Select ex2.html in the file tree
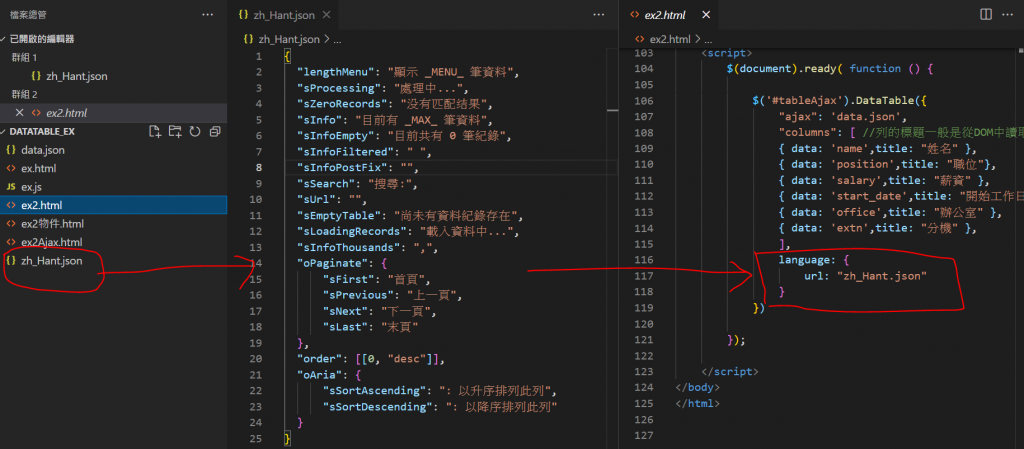 (41, 205)
